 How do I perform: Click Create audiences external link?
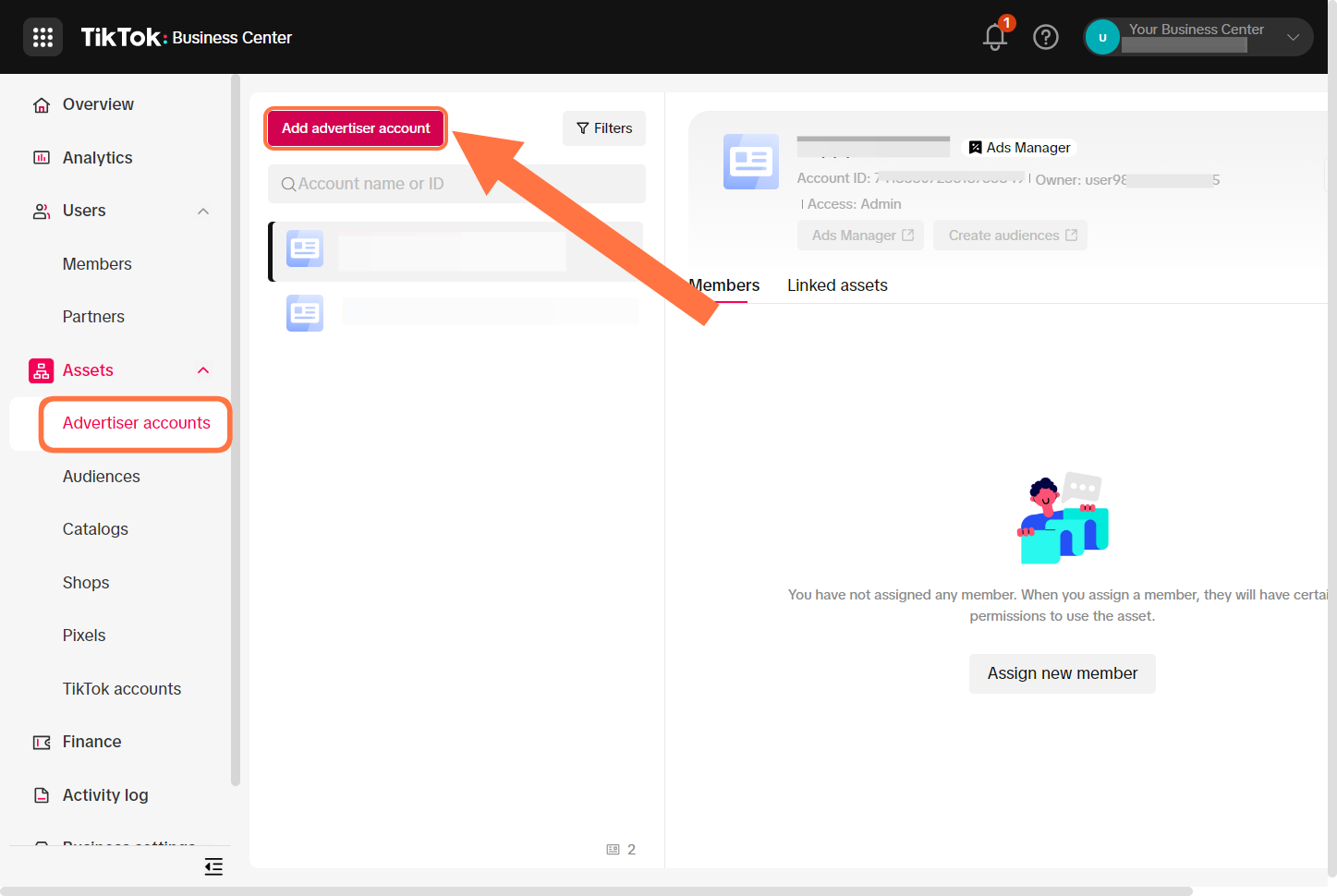tap(1011, 236)
